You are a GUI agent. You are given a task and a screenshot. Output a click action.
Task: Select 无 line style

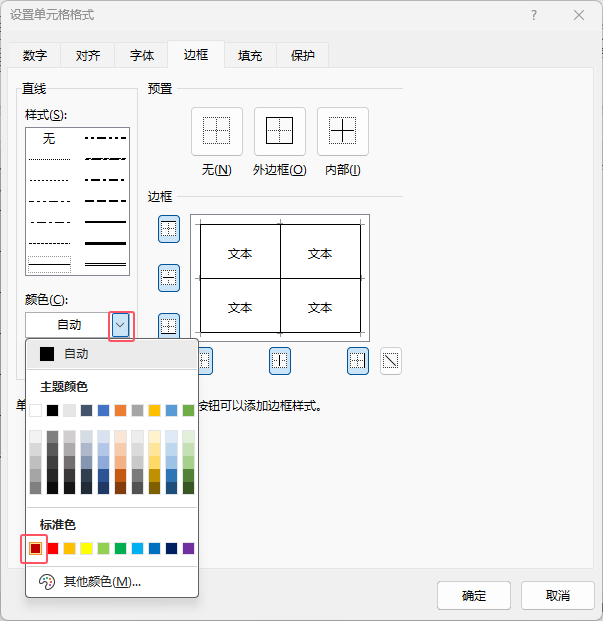pyautogui.click(x=49, y=138)
